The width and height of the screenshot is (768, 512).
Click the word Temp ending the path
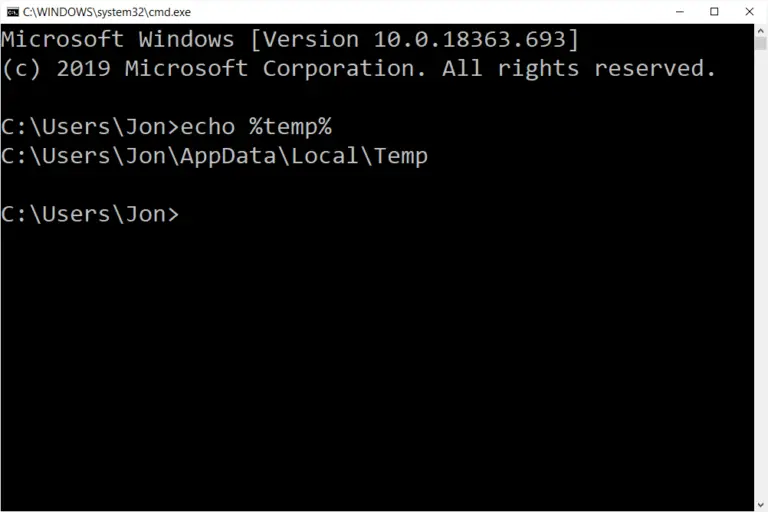click(x=401, y=157)
